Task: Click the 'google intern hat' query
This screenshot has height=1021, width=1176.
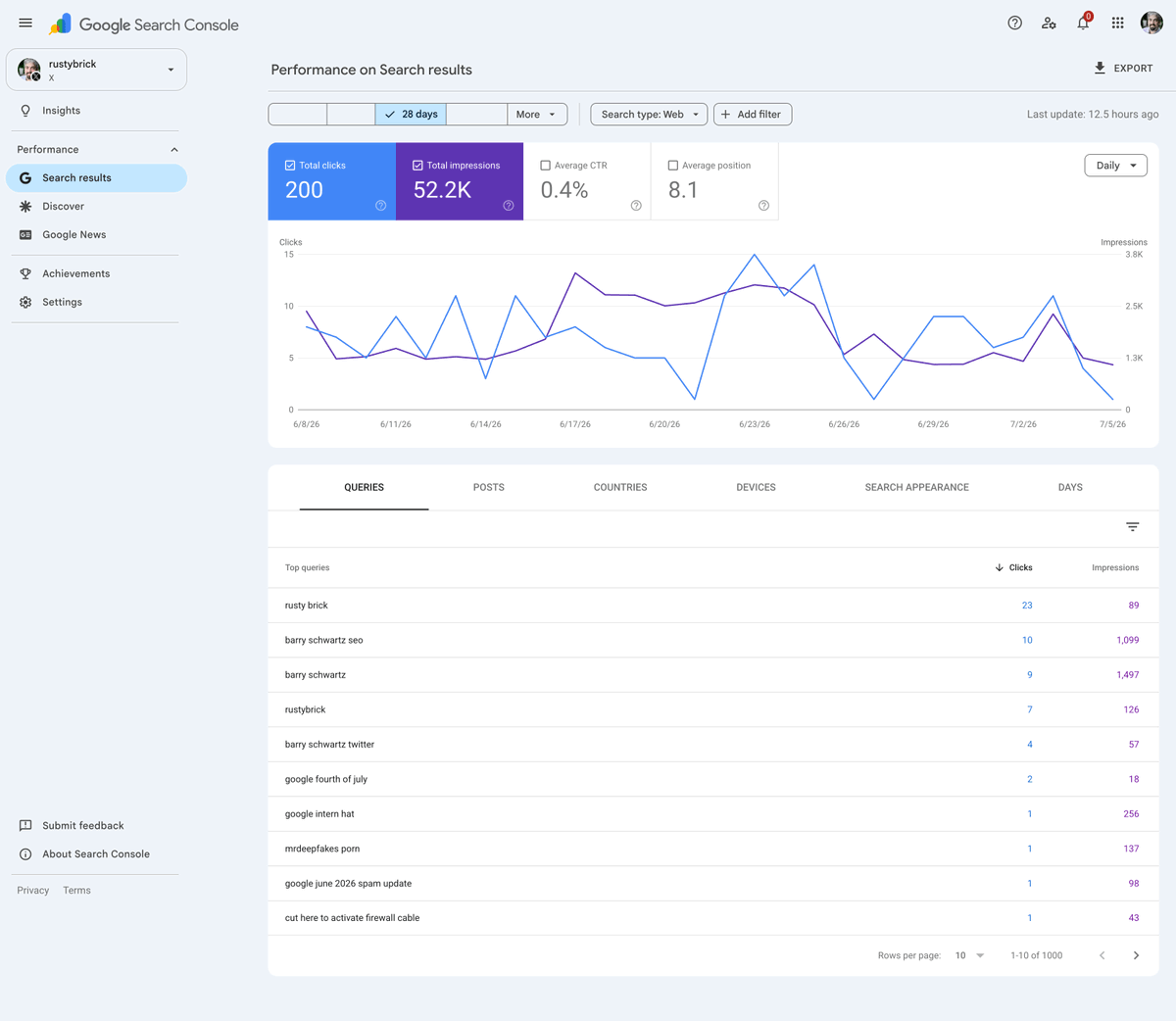Action: coord(319,814)
